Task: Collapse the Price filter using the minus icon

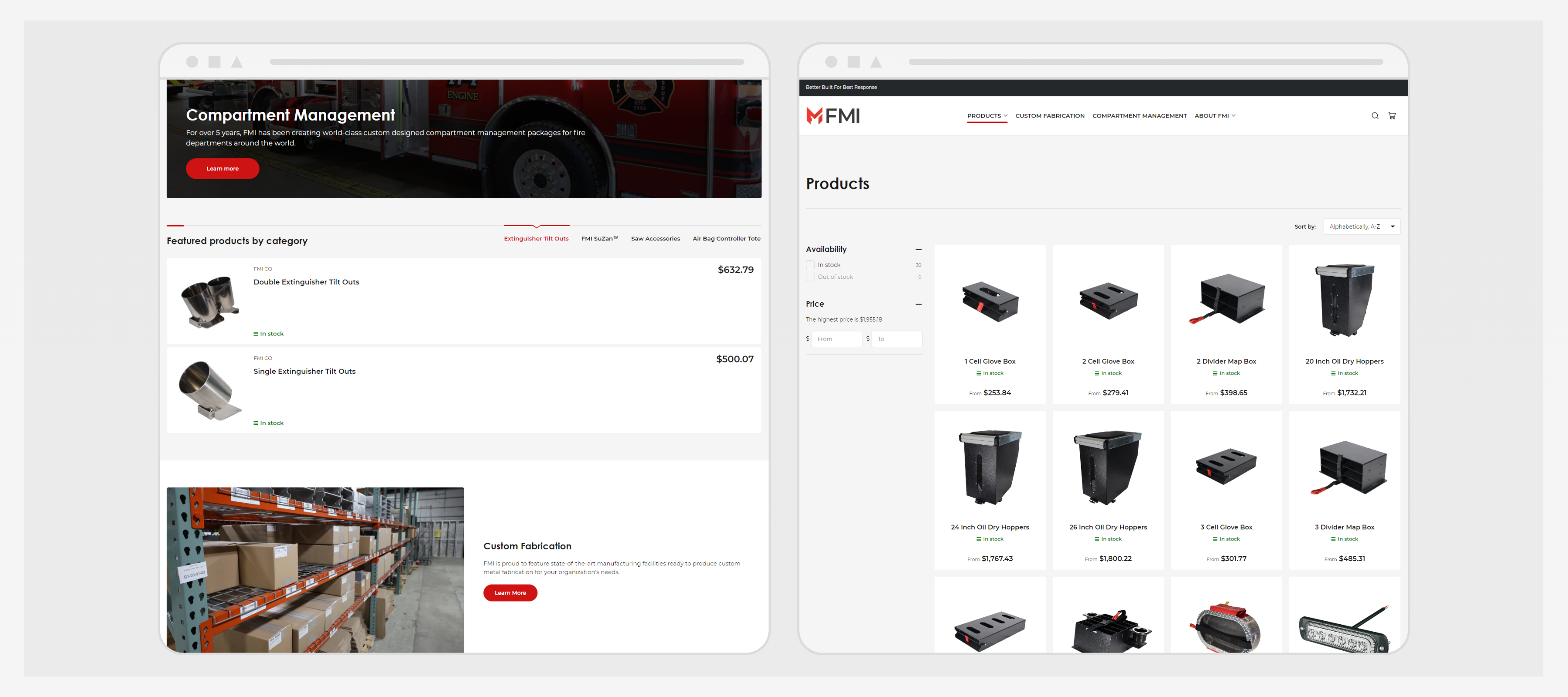Action: pyautogui.click(x=919, y=305)
